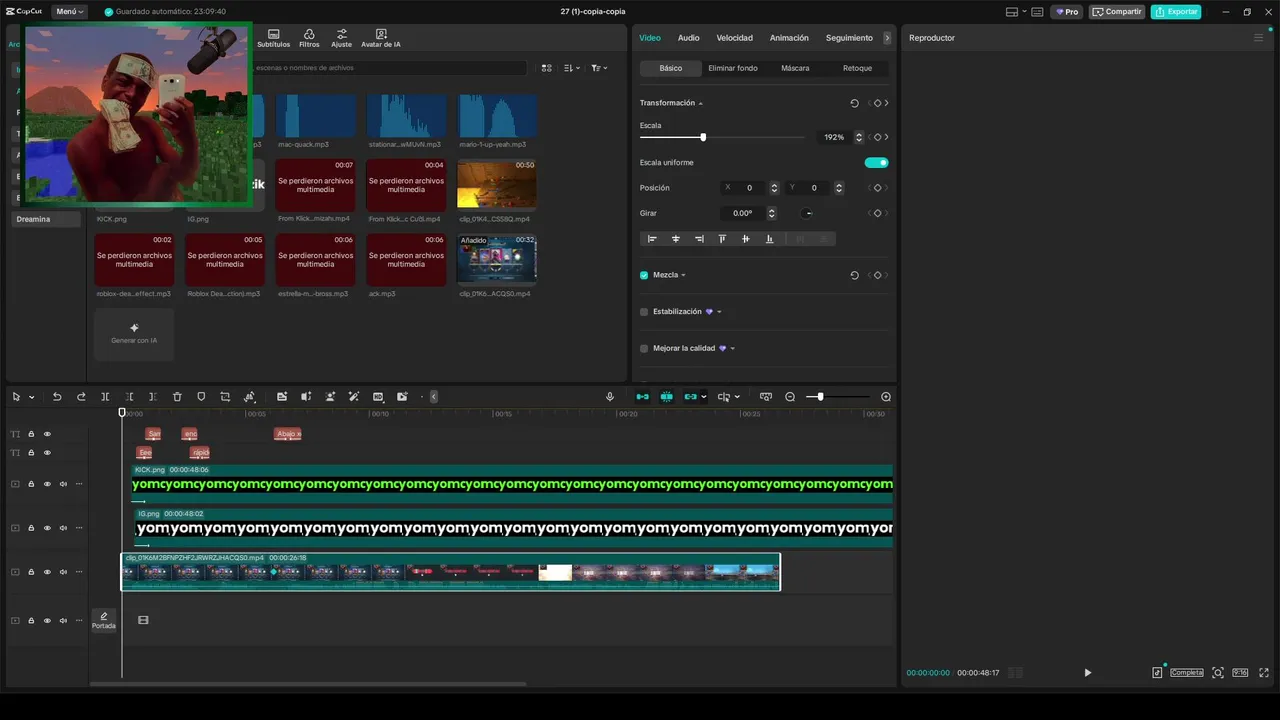Split the clip at the playhead

pyautogui.click(x=105, y=397)
